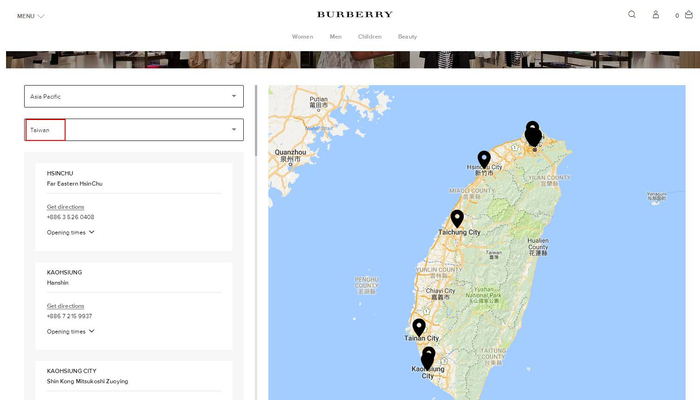This screenshot has width=700, height=400.
Task: Click the Far Eastern HsinChu store name
Action: point(75,183)
